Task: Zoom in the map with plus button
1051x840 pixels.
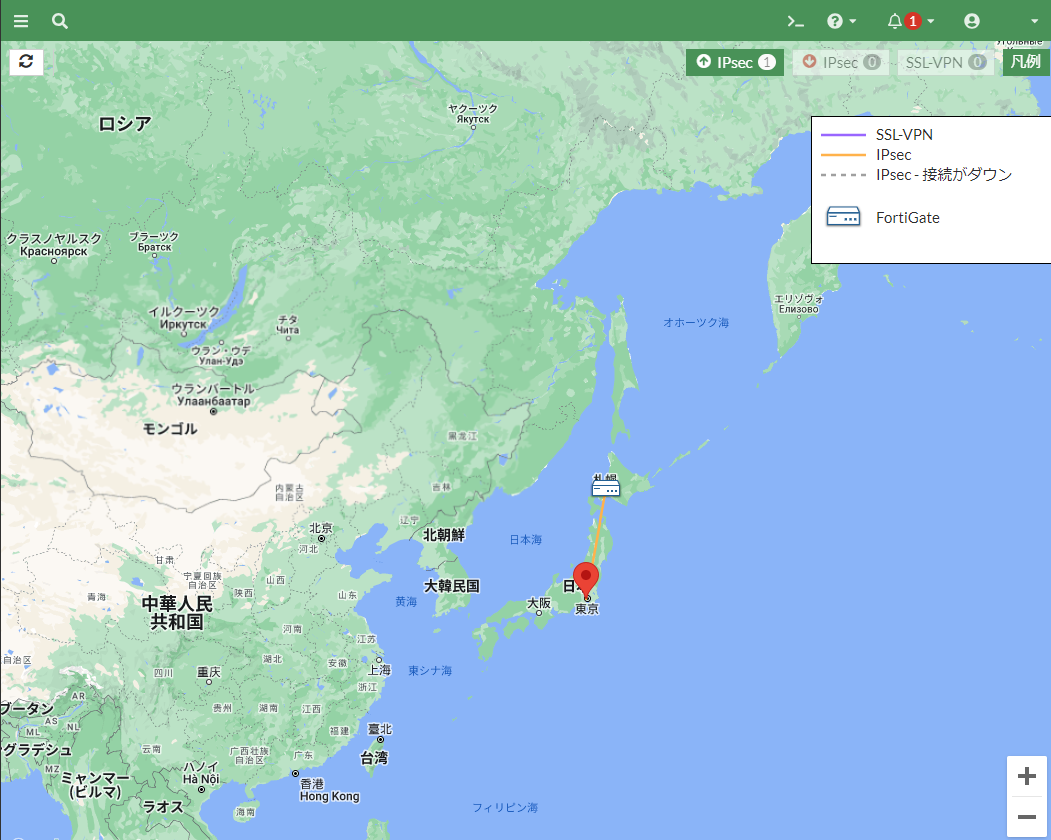Action: 1026,776
